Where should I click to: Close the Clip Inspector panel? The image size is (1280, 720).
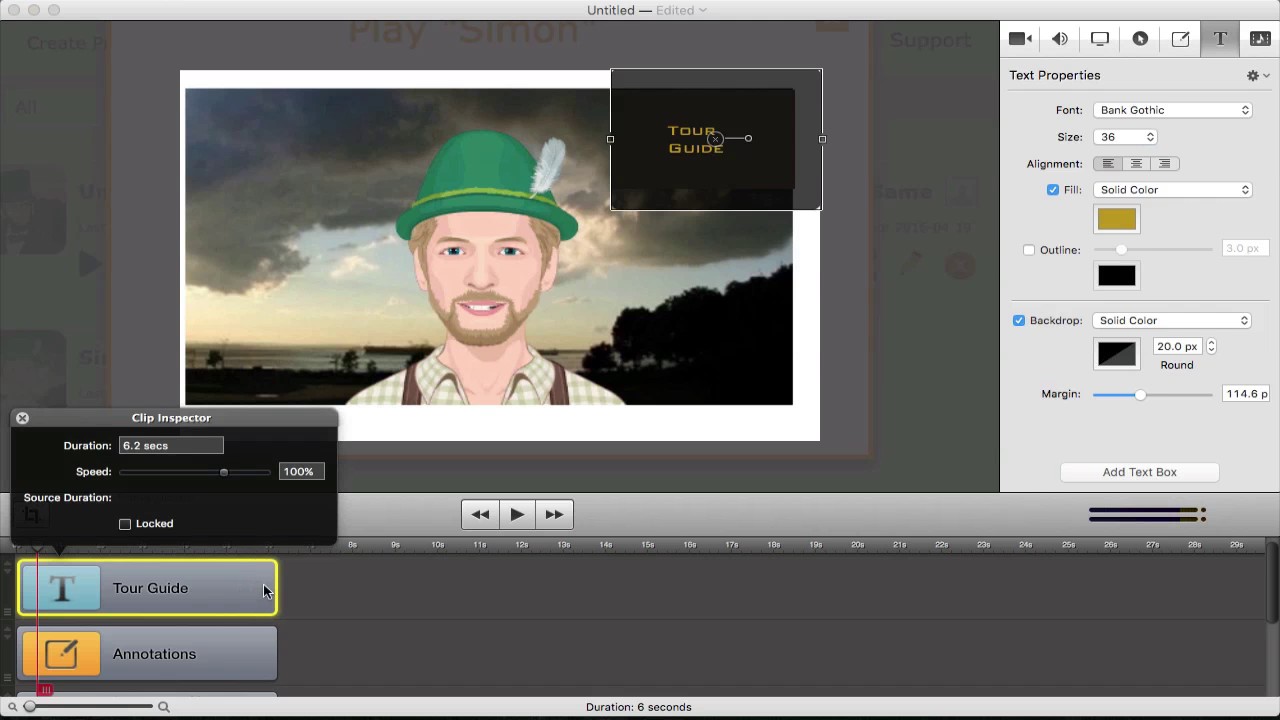[22, 418]
